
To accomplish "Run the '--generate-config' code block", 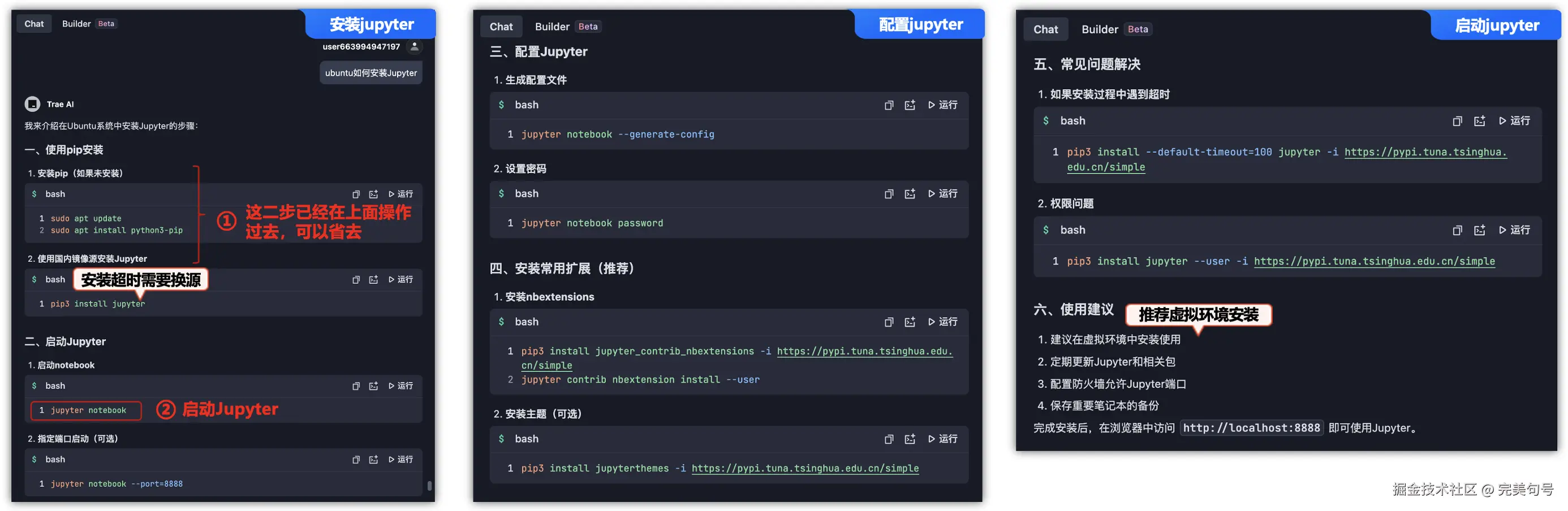I will point(943,105).
